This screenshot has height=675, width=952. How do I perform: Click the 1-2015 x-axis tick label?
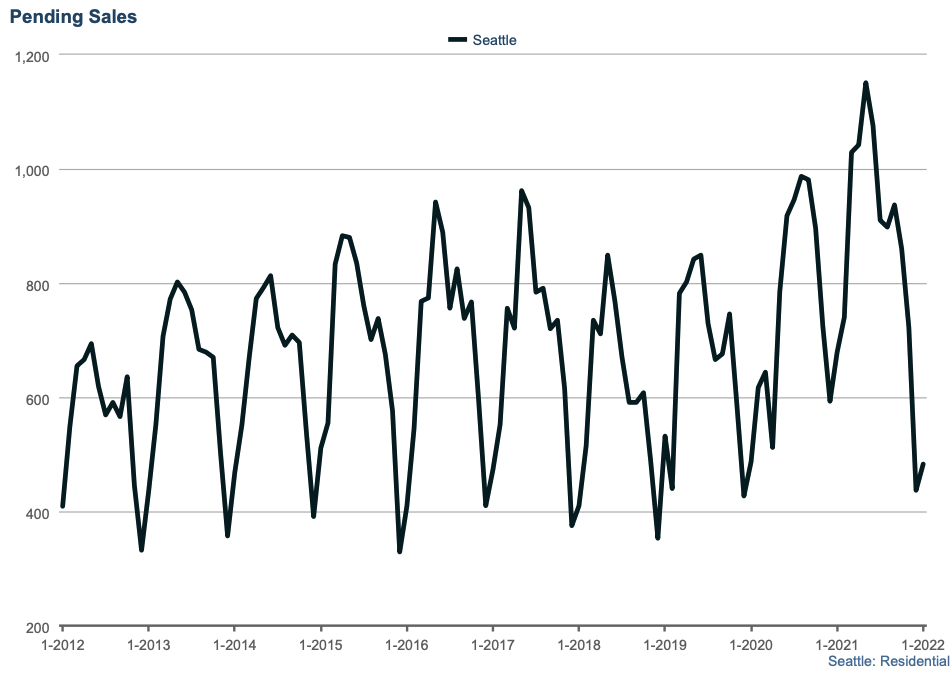[320, 645]
